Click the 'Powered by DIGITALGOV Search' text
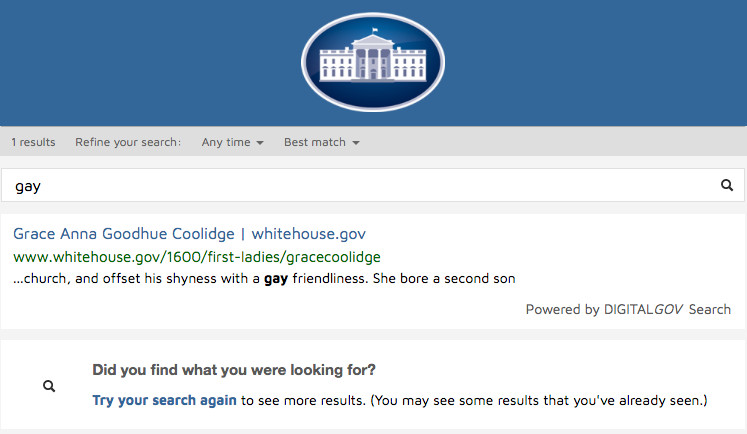The image size is (747, 434). [628, 309]
